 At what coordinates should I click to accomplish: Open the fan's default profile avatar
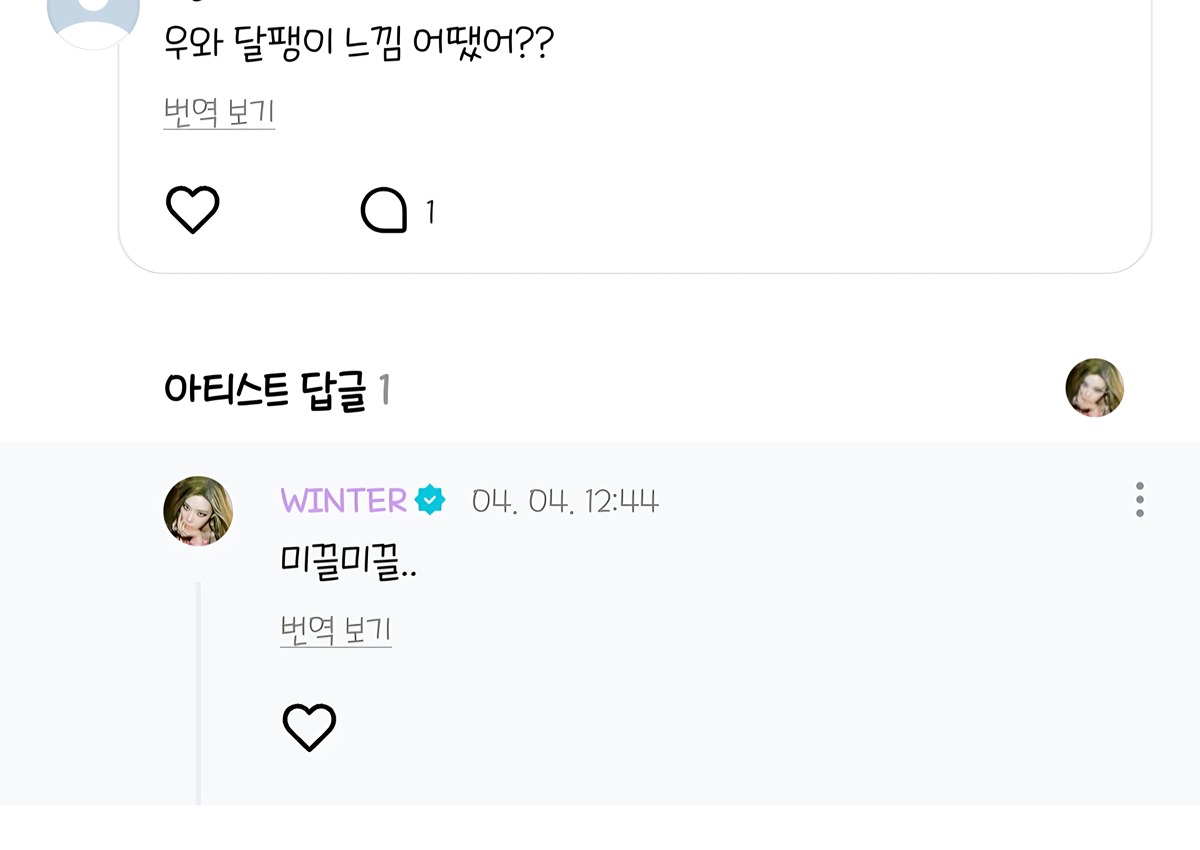(x=93, y=20)
